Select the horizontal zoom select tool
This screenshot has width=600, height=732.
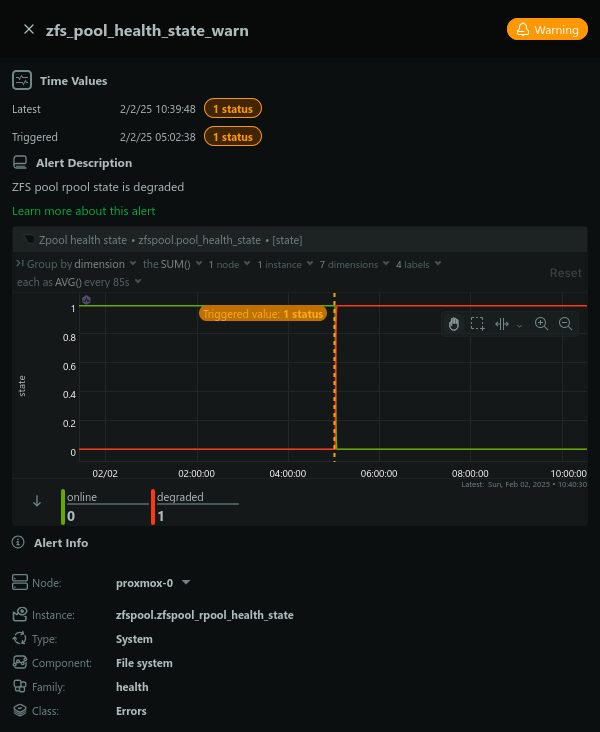[502, 324]
